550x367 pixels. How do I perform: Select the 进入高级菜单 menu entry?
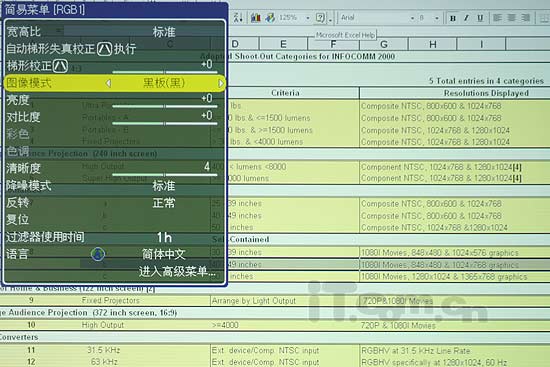(x=177, y=271)
